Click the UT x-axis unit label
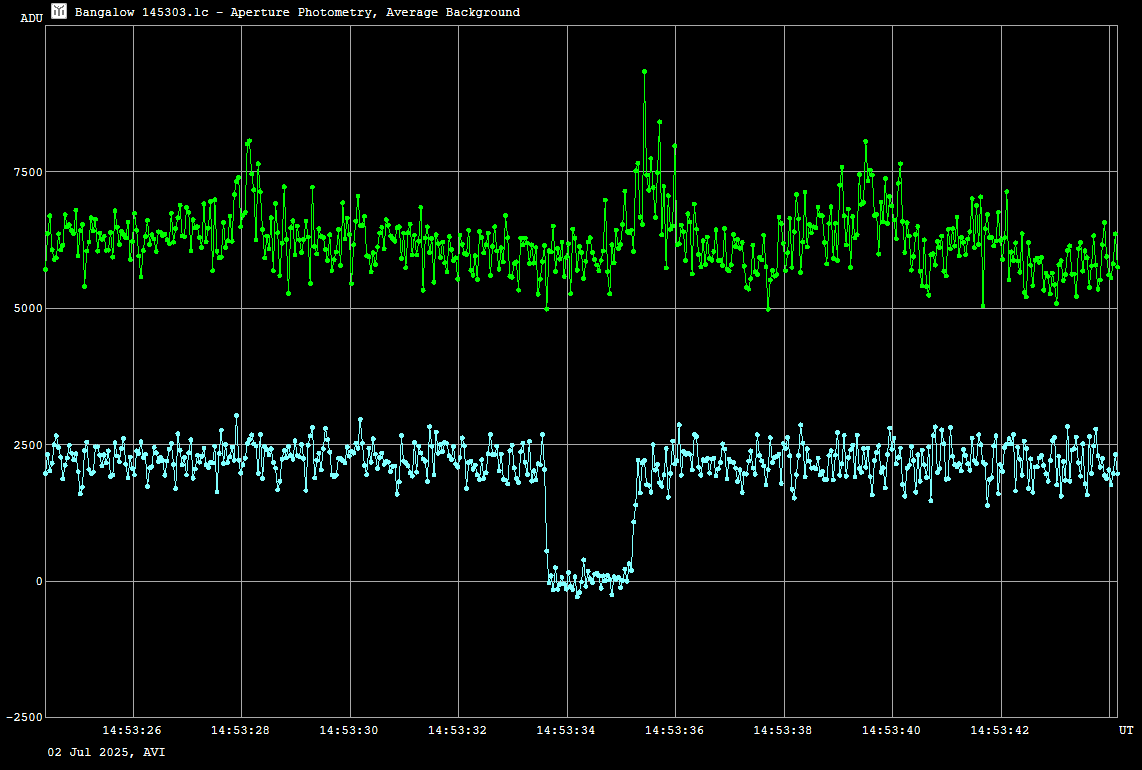Image resolution: width=1142 pixels, height=770 pixels. (1125, 730)
